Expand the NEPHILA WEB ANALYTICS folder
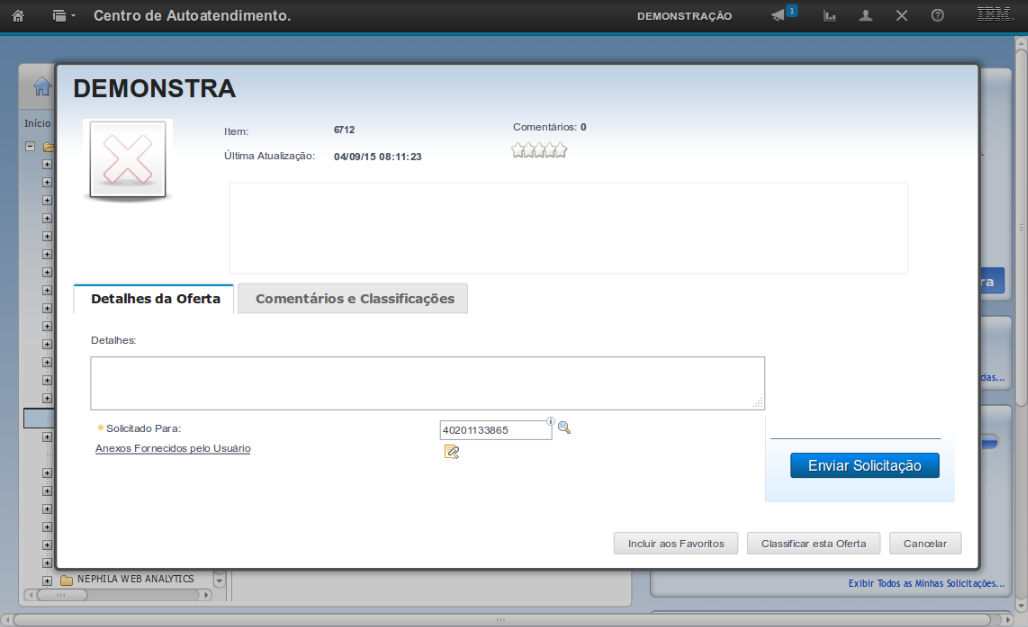This screenshot has height=627, width=1028. tap(47, 580)
